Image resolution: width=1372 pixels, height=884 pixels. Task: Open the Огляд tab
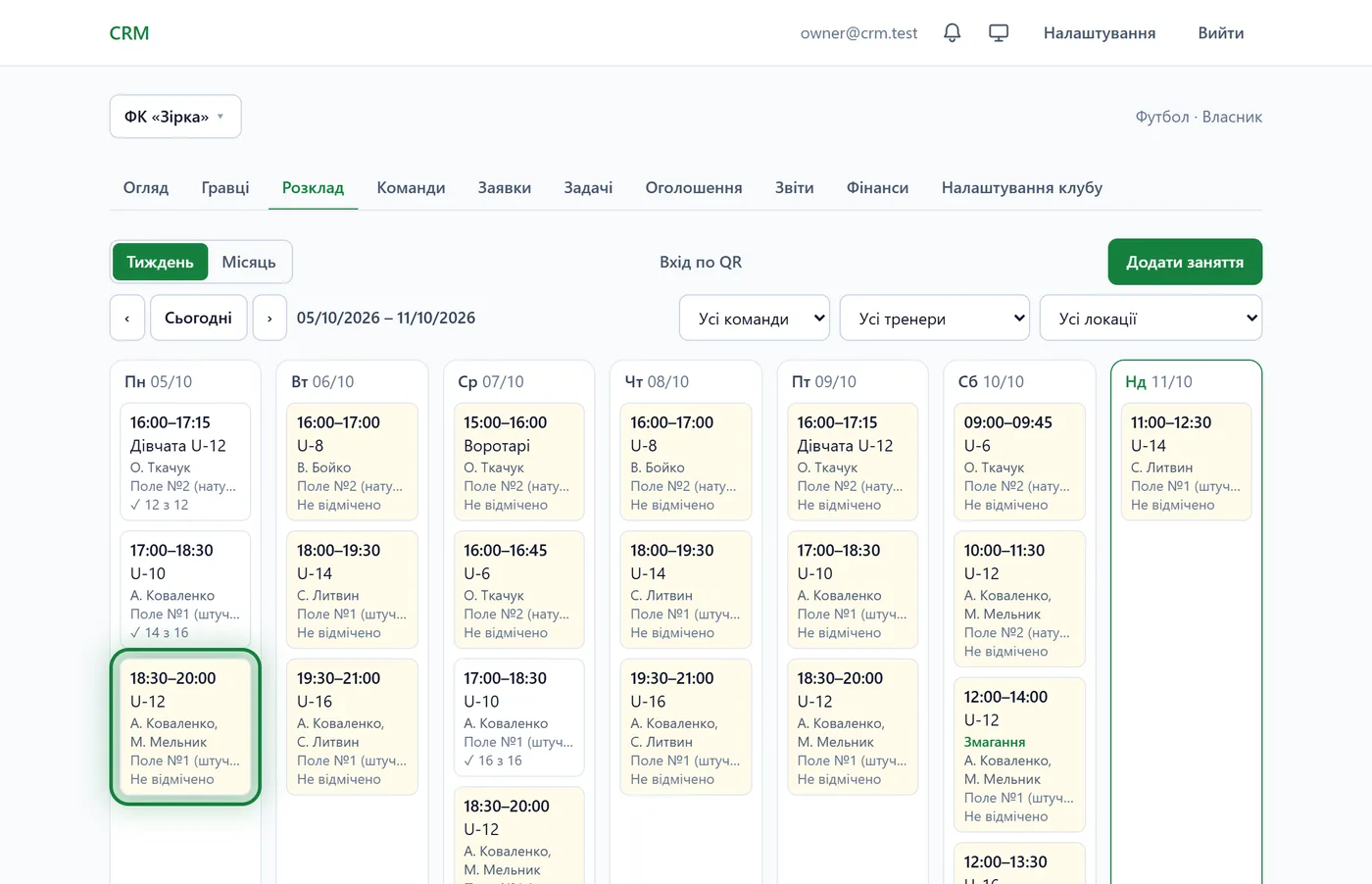point(146,187)
